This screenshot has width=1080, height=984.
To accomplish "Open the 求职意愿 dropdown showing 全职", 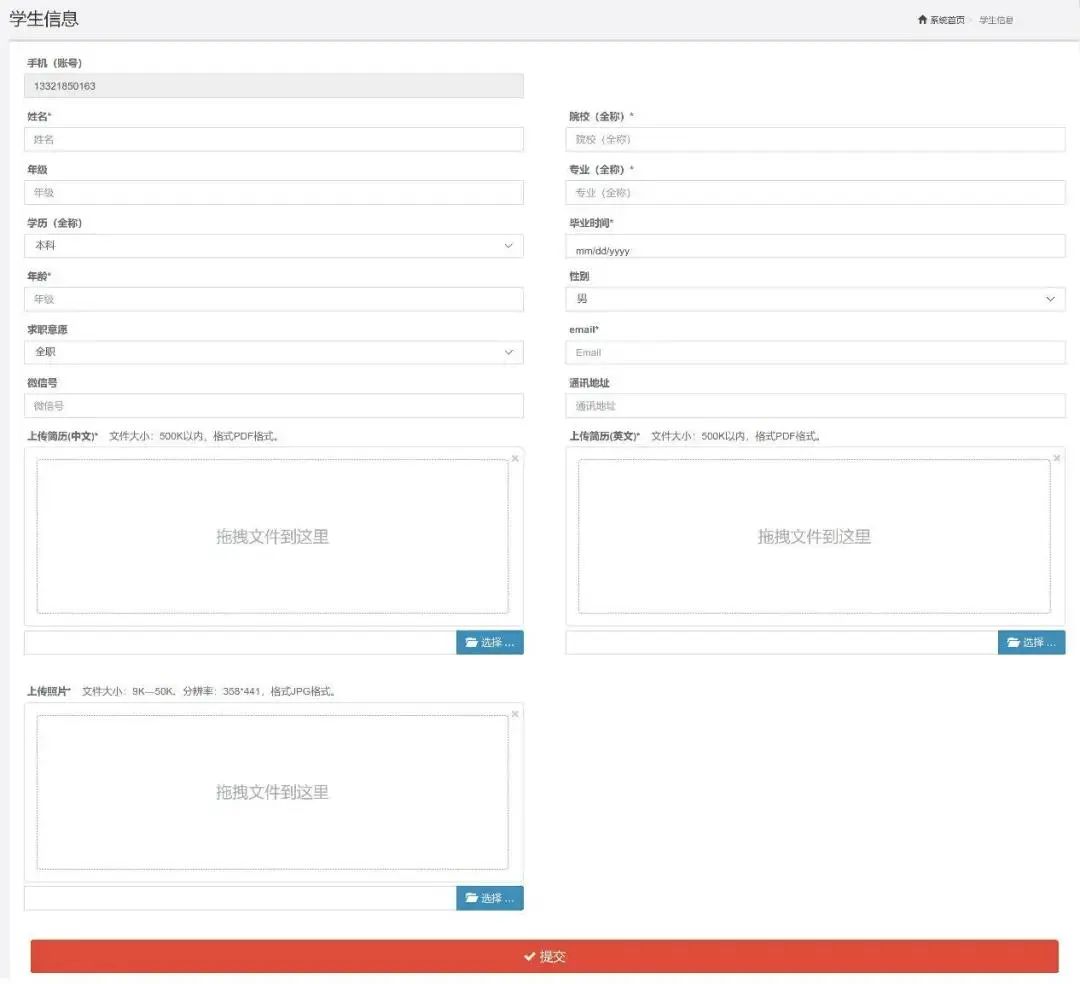I will pos(273,352).
